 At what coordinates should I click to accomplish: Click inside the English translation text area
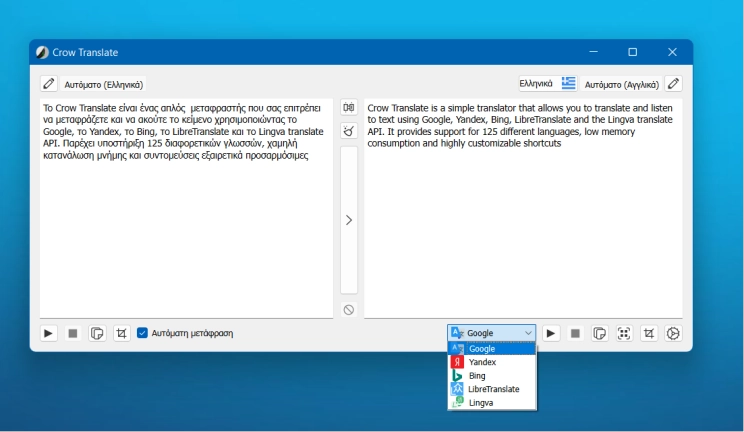pyautogui.click(x=523, y=208)
